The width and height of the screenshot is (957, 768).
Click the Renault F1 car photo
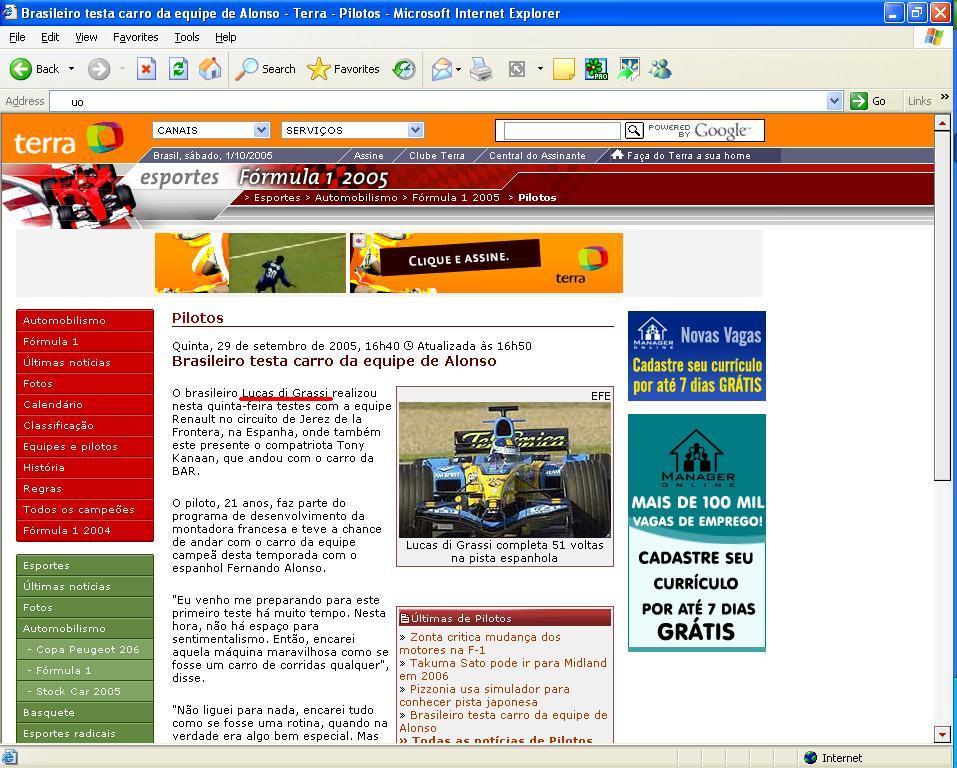(504, 469)
